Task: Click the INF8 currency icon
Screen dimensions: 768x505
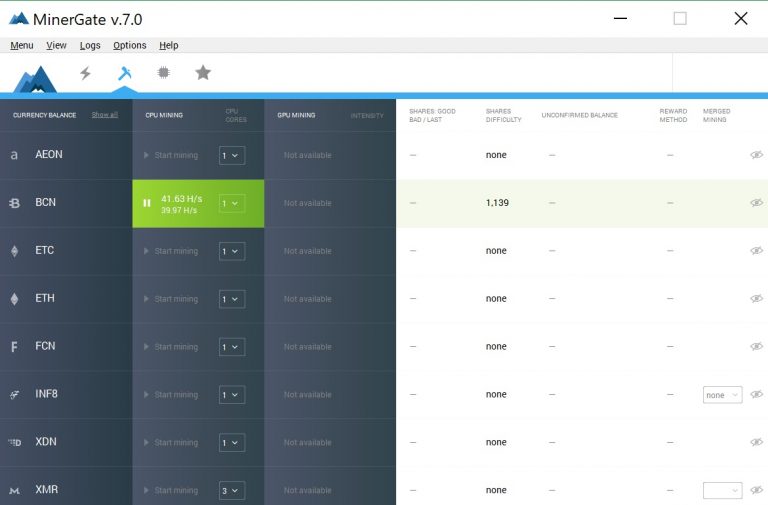Action: [x=14, y=395]
